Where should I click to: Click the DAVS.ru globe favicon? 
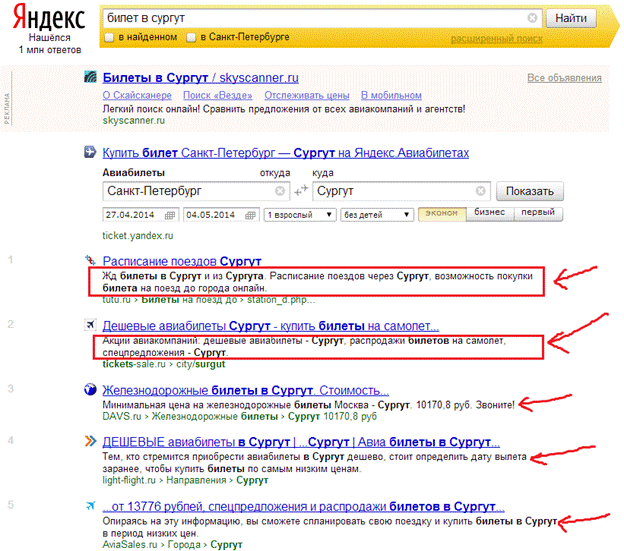90,389
